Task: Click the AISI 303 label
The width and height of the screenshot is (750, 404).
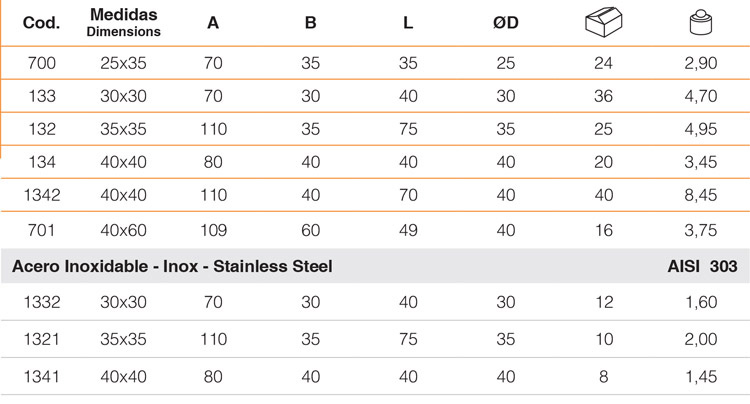Action: click(702, 266)
